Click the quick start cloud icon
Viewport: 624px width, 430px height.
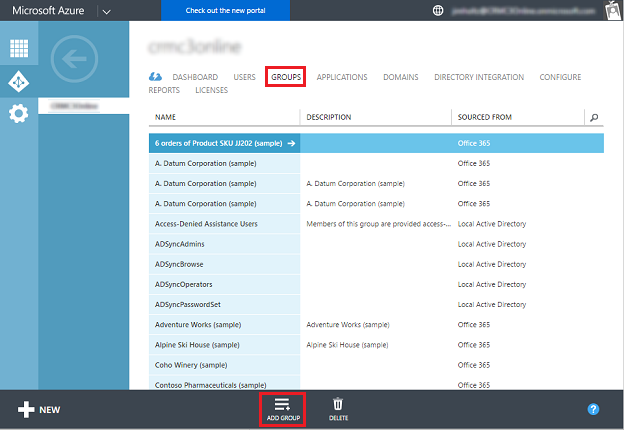(x=156, y=77)
